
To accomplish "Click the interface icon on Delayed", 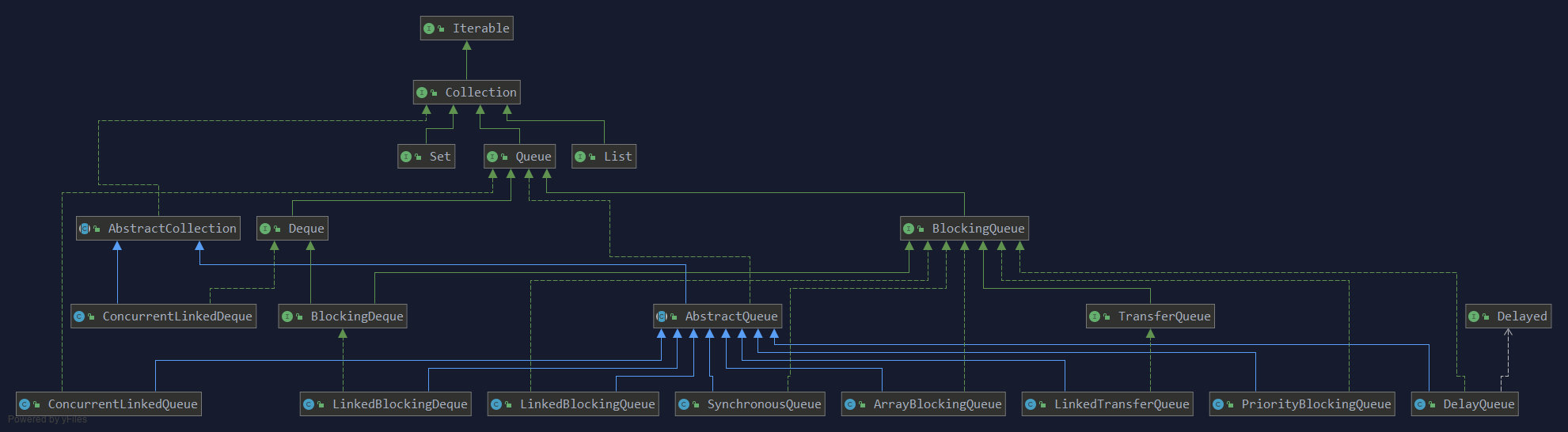I will (x=1474, y=316).
